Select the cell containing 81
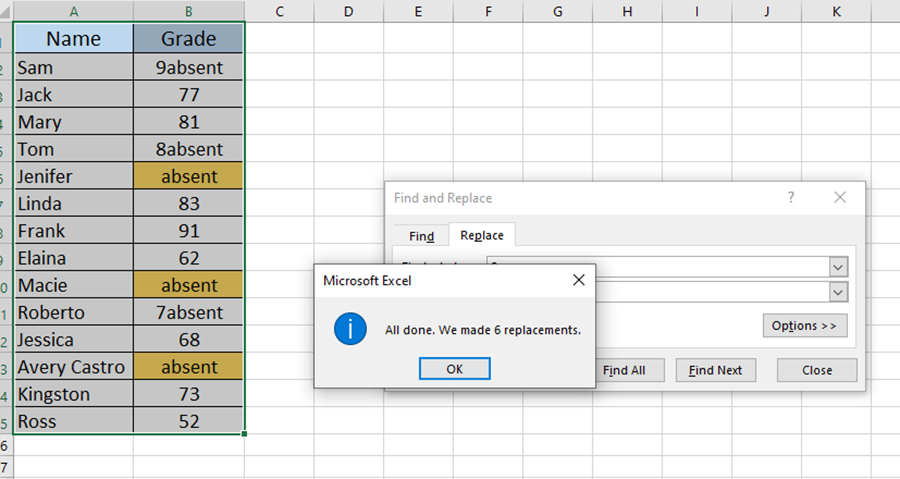Viewport: 900px width, 479px height. (x=189, y=122)
